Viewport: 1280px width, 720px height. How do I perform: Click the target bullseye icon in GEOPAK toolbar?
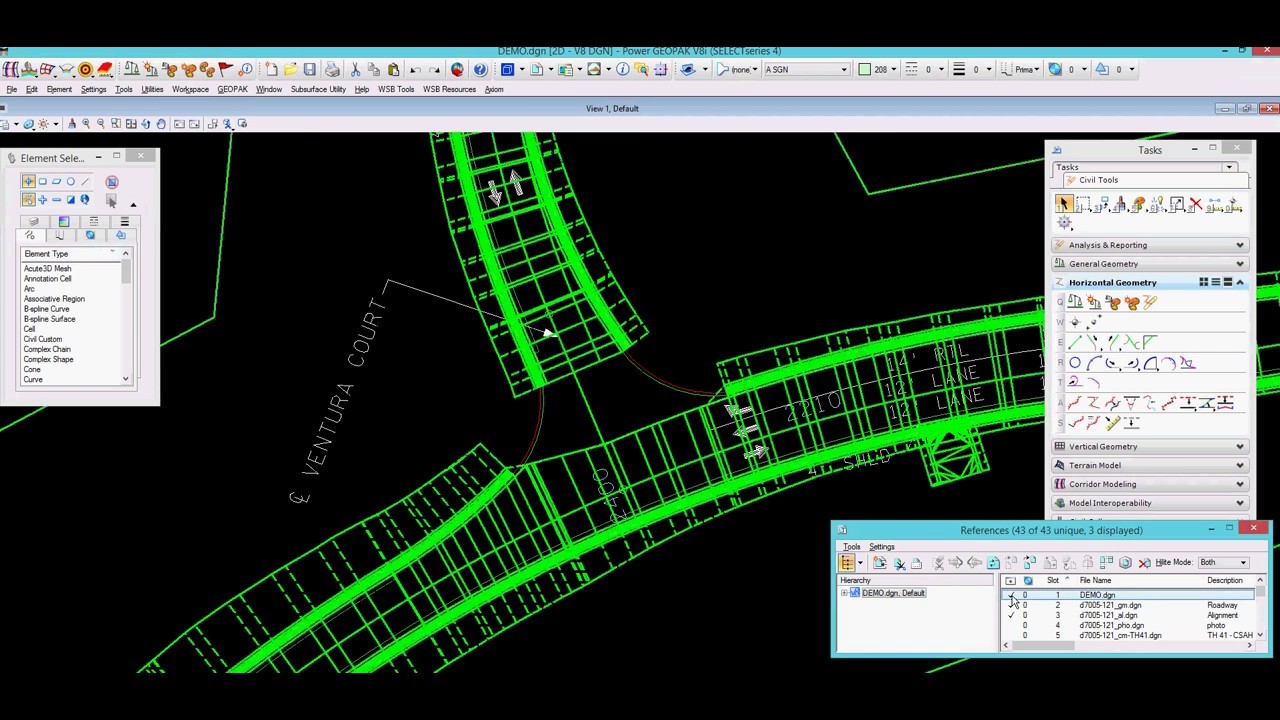click(x=85, y=69)
